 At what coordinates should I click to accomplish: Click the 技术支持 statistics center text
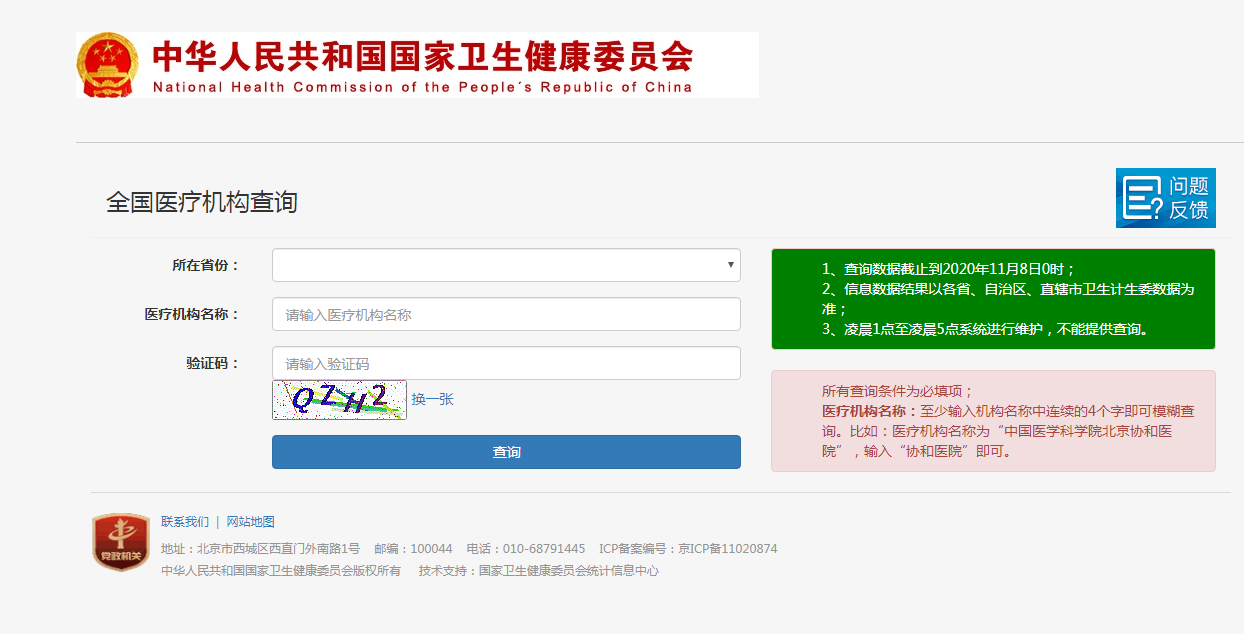tap(539, 571)
